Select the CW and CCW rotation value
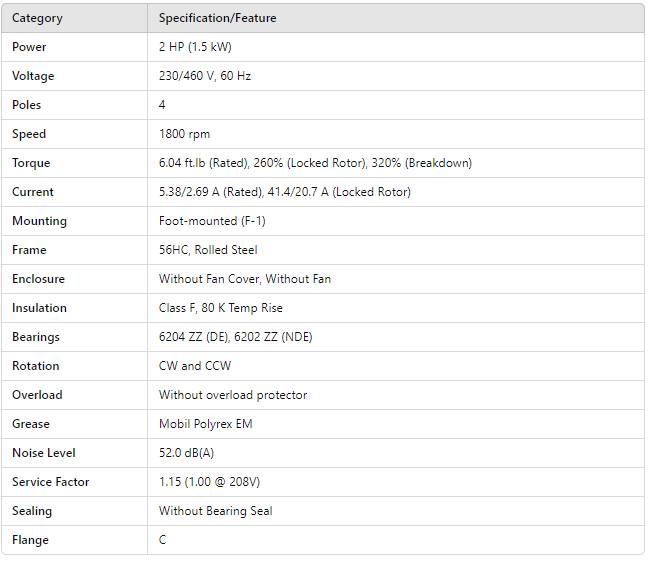Viewport: 650px width, 562px height. (195, 366)
